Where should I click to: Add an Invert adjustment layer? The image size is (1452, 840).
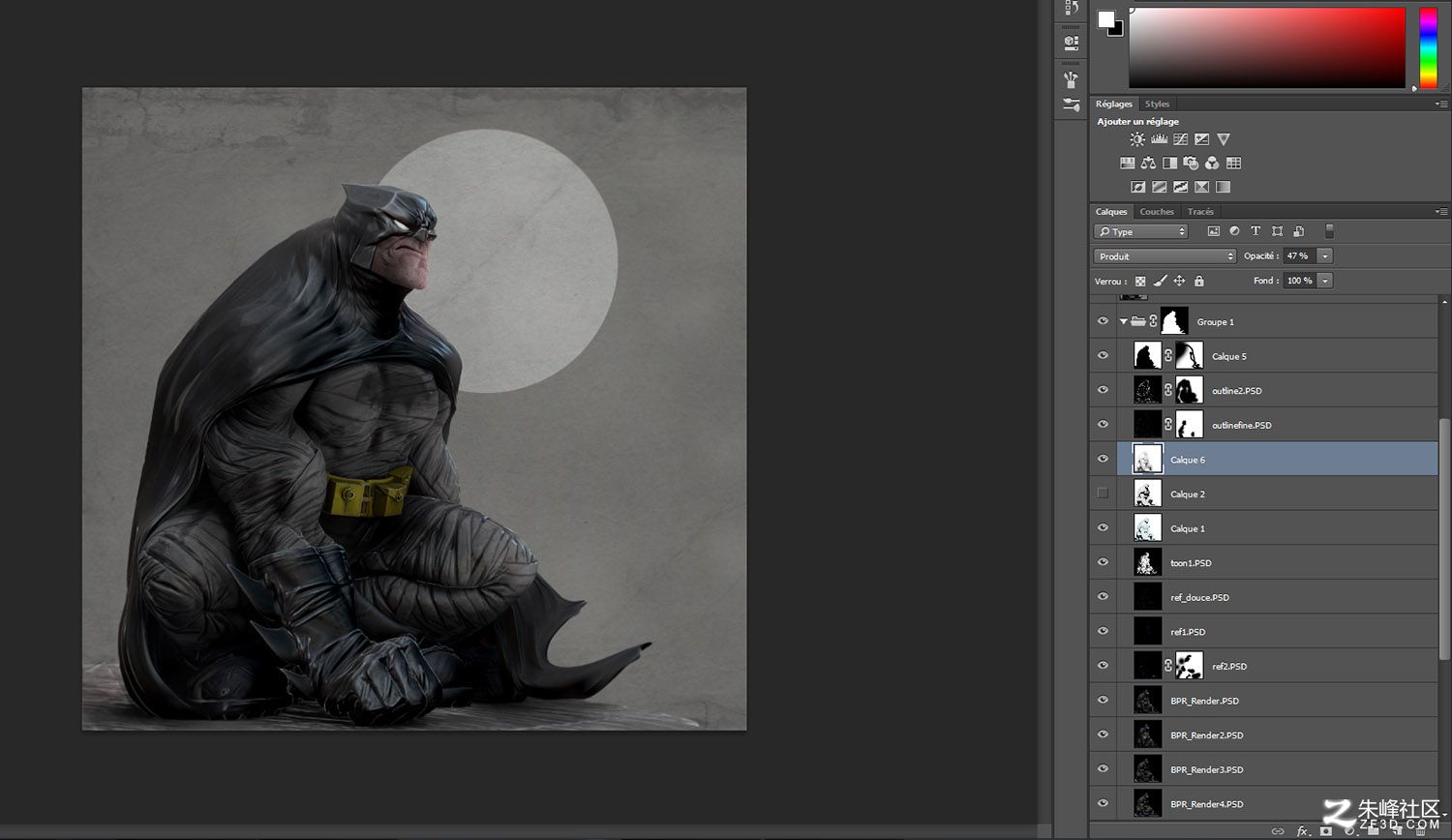[x=1138, y=187]
